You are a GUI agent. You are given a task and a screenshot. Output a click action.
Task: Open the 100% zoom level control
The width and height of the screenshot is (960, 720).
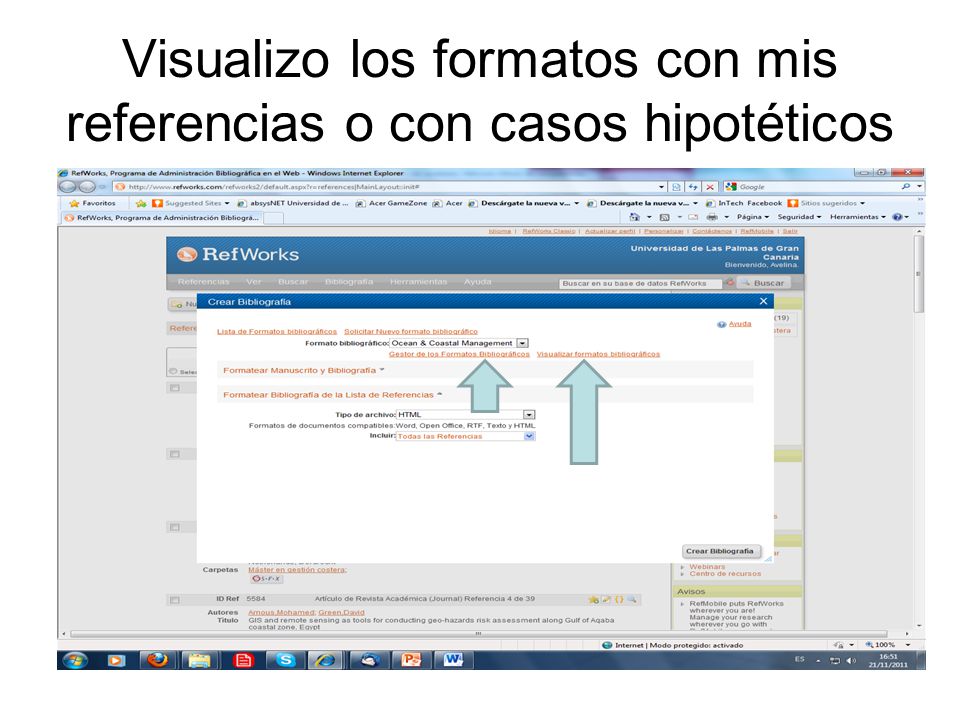coord(887,645)
